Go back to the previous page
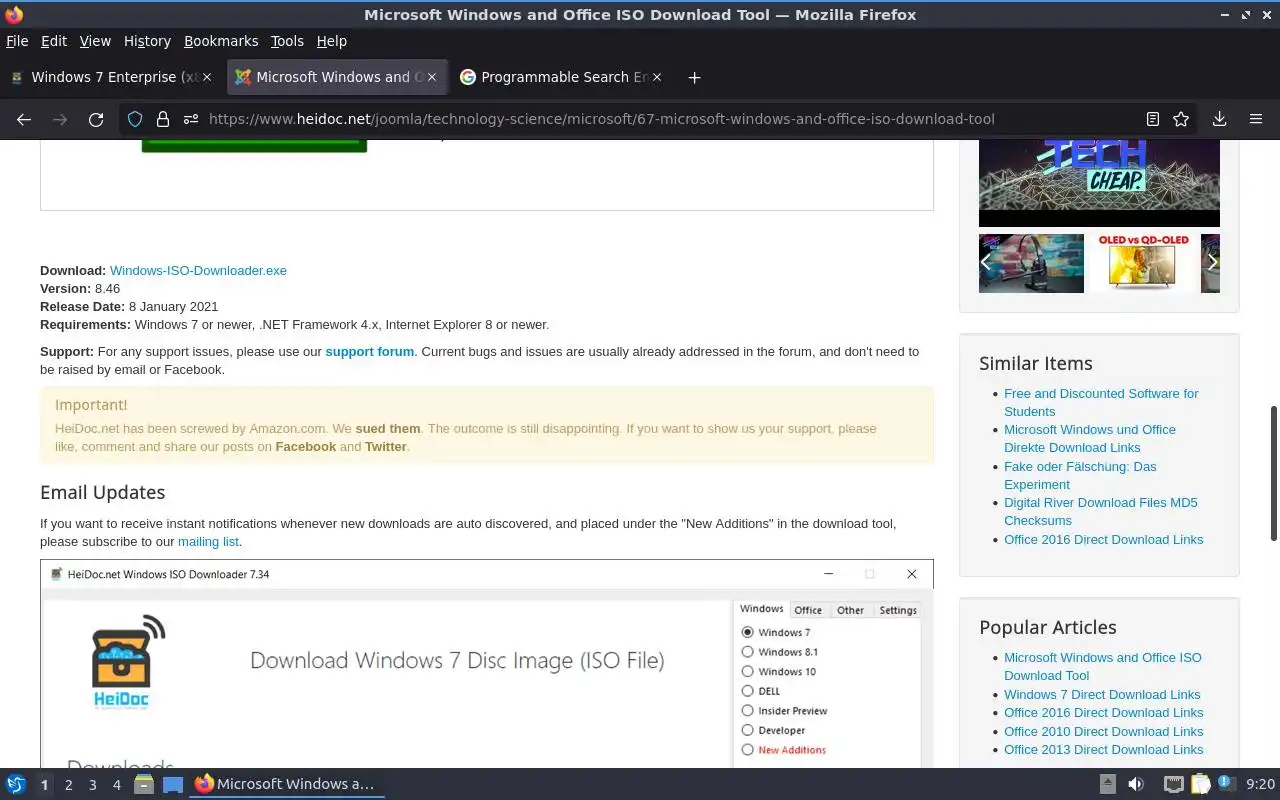The image size is (1280, 800). click(x=24, y=119)
